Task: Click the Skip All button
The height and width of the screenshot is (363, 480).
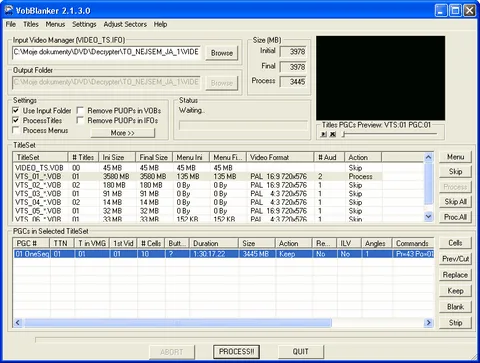Action: pyautogui.click(x=455, y=202)
